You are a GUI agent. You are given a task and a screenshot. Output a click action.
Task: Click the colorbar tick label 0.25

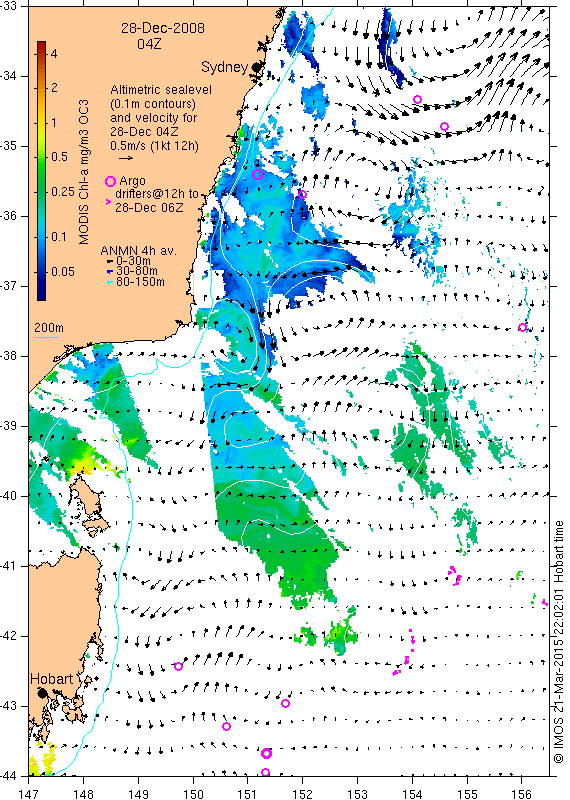coord(63,191)
